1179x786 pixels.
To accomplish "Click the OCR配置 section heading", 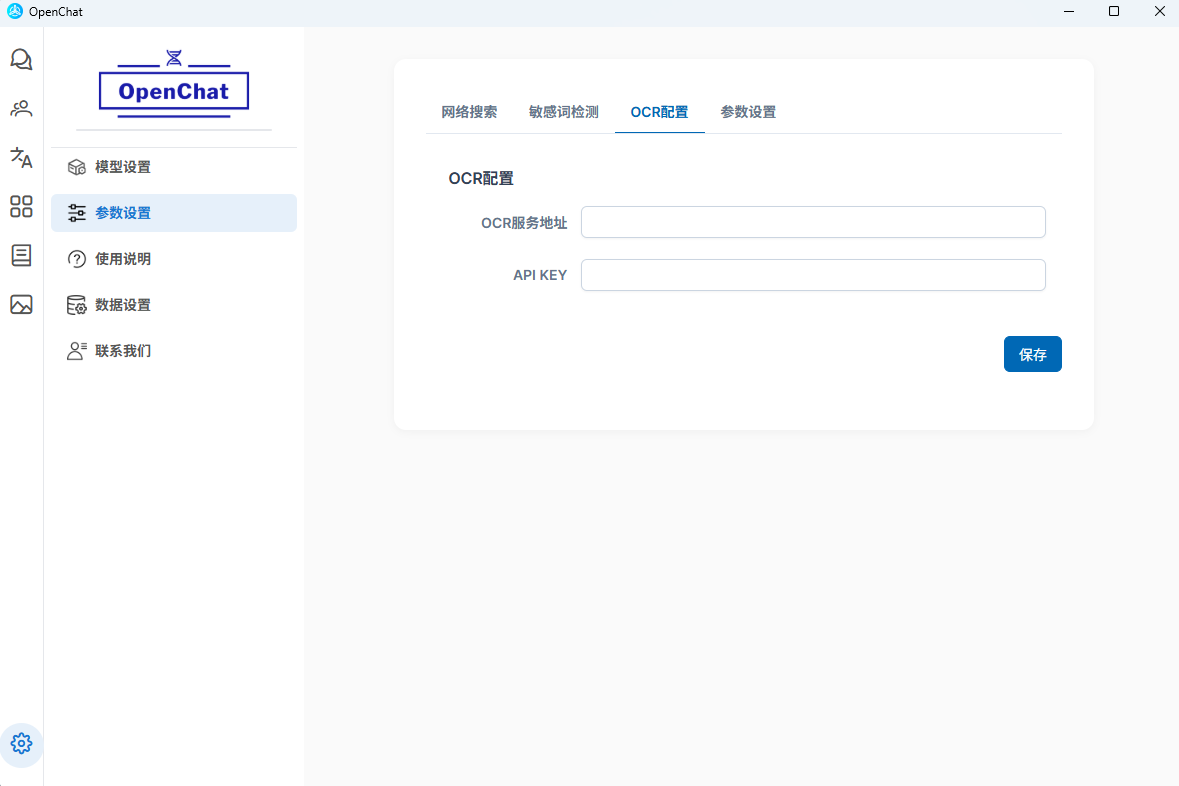I will [481, 178].
